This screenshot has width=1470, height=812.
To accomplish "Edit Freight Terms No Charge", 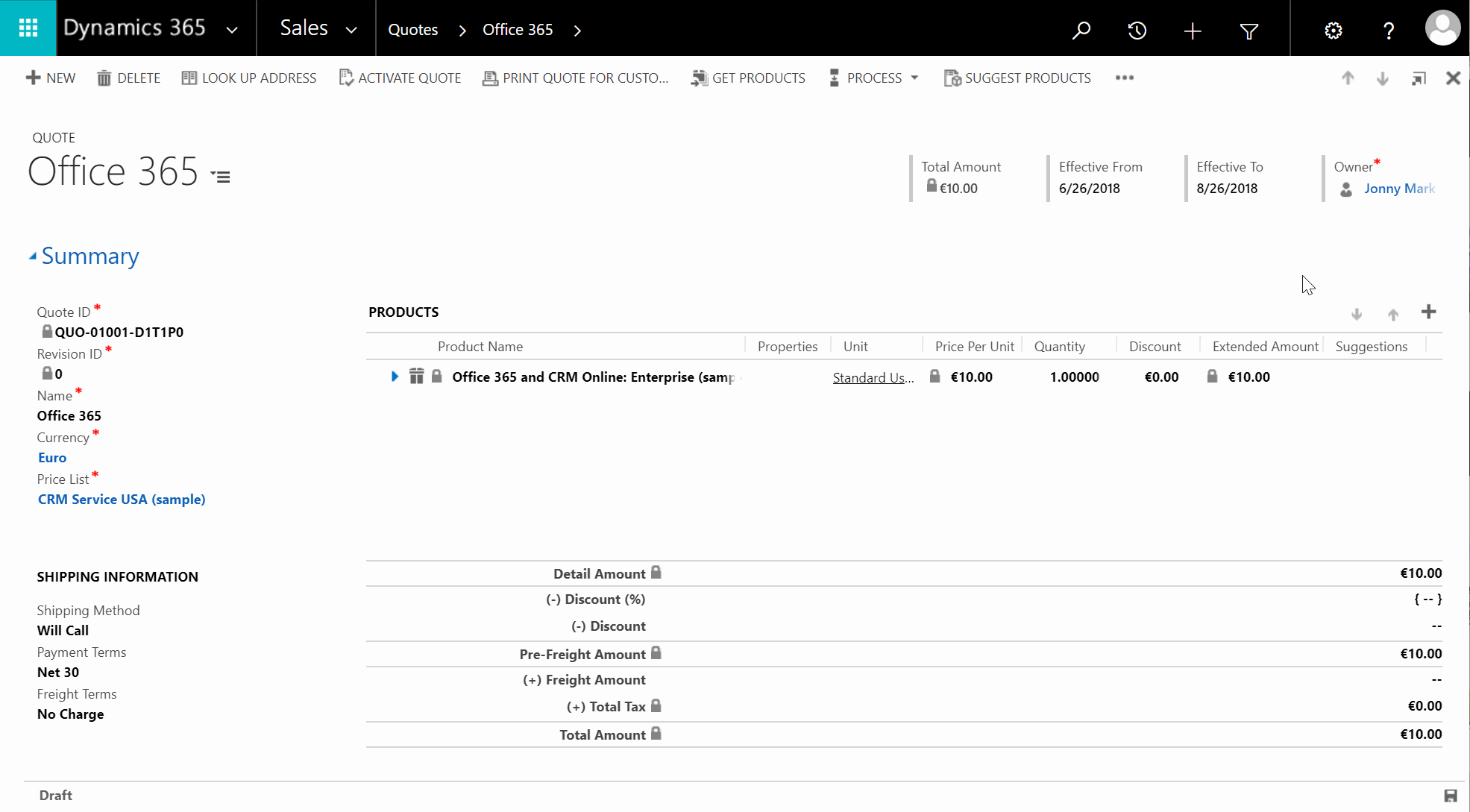I will click(x=70, y=714).
